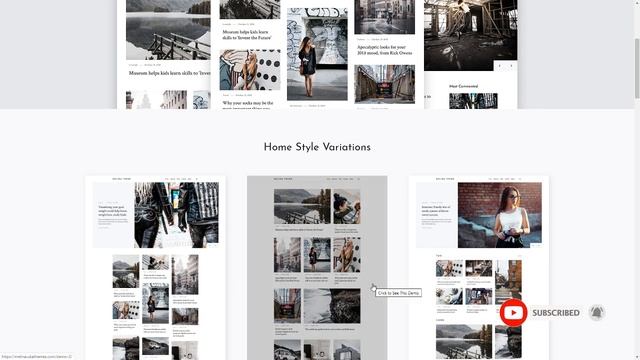Image resolution: width=640 pixels, height=360 pixels.
Task: Click the "Home Style Variations" heading
Action: 317,147
